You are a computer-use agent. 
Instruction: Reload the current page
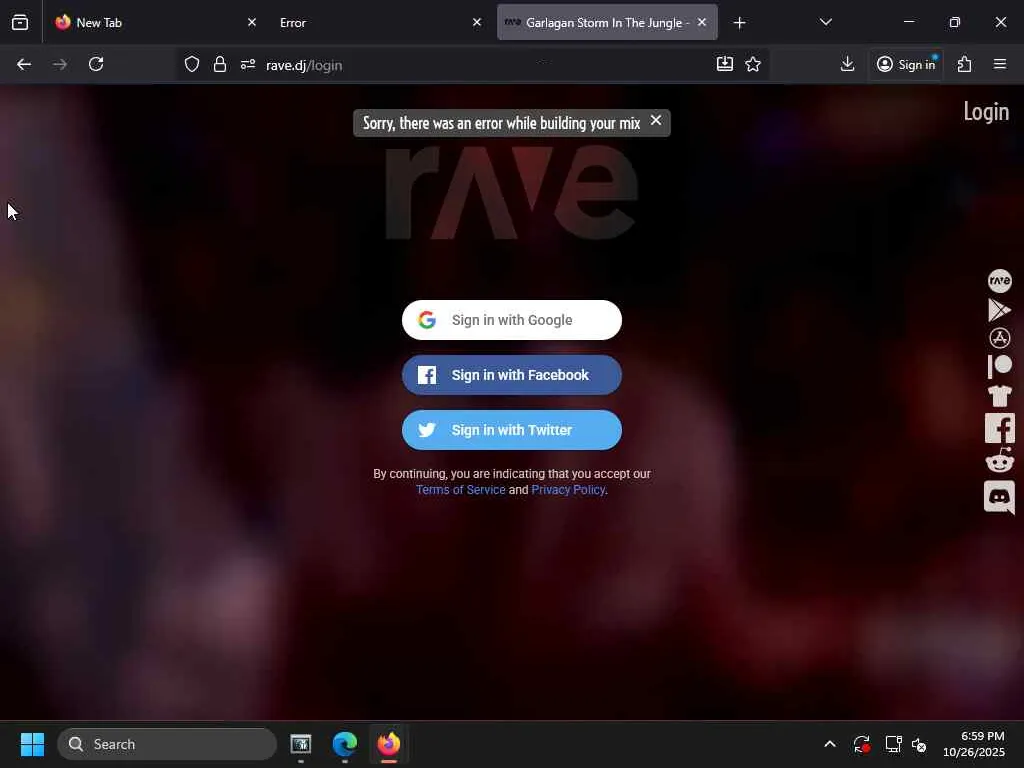(x=96, y=65)
